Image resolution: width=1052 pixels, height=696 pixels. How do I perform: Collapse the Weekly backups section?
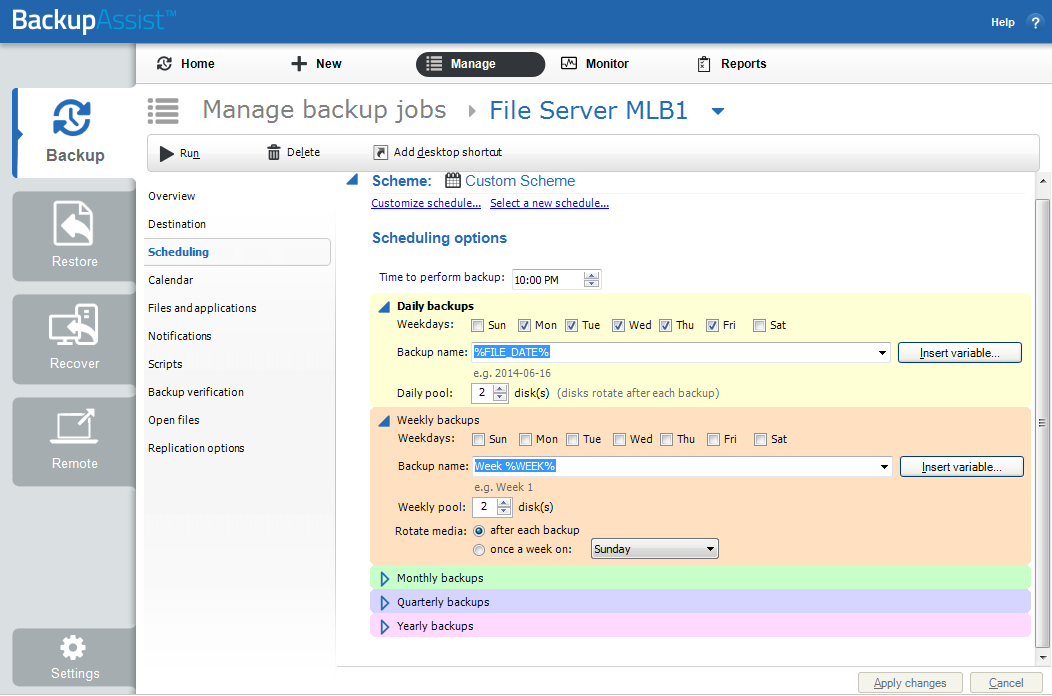pyautogui.click(x=384, y=421)
